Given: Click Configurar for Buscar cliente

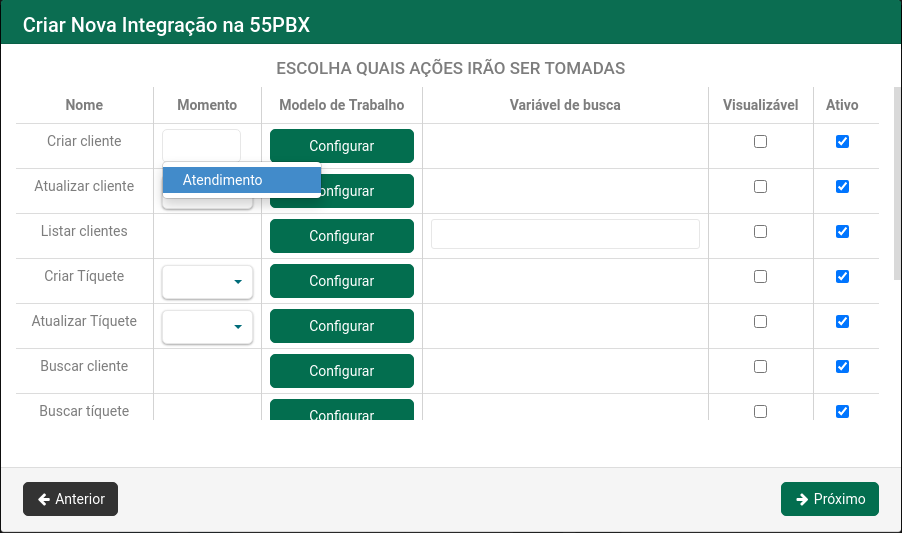Looking at the screenshot, I should pos(342,371).
